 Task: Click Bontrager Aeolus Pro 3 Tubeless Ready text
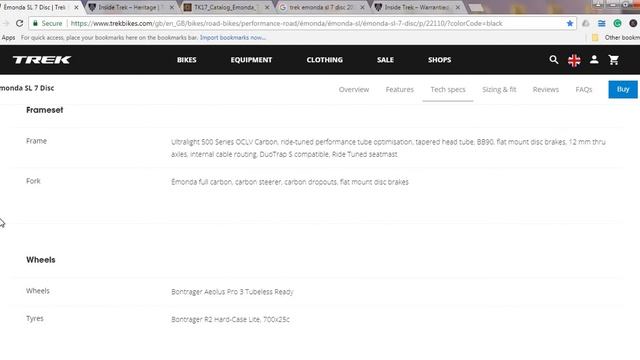pos(232,292)
